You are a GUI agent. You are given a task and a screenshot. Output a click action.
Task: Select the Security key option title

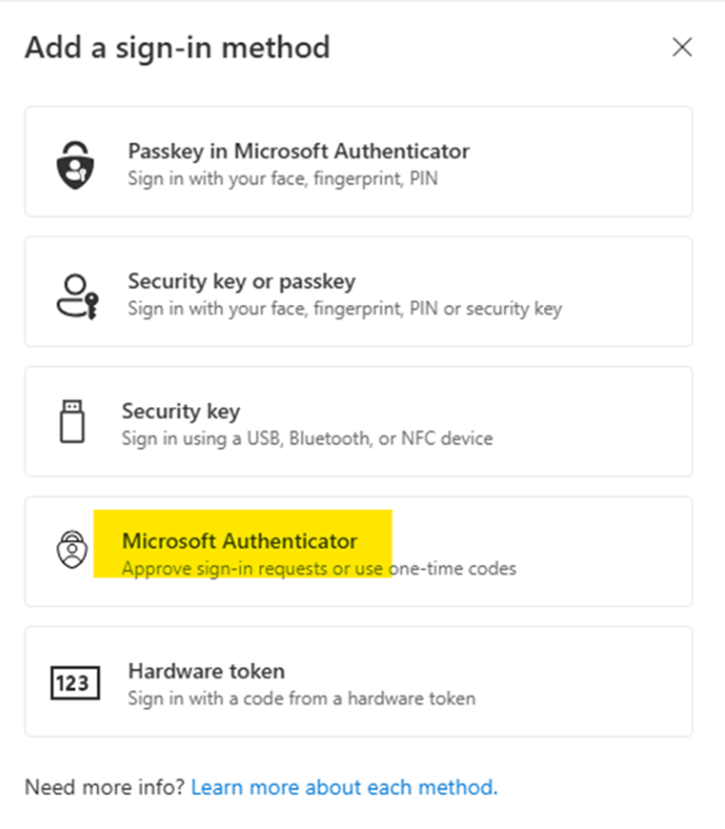(x=181, y=411)
